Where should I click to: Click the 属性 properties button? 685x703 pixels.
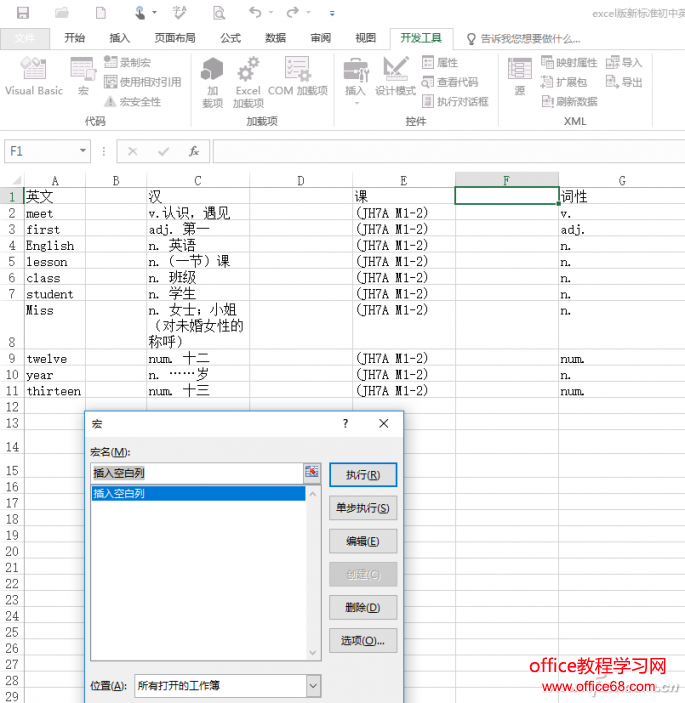[x=440, y=62]
